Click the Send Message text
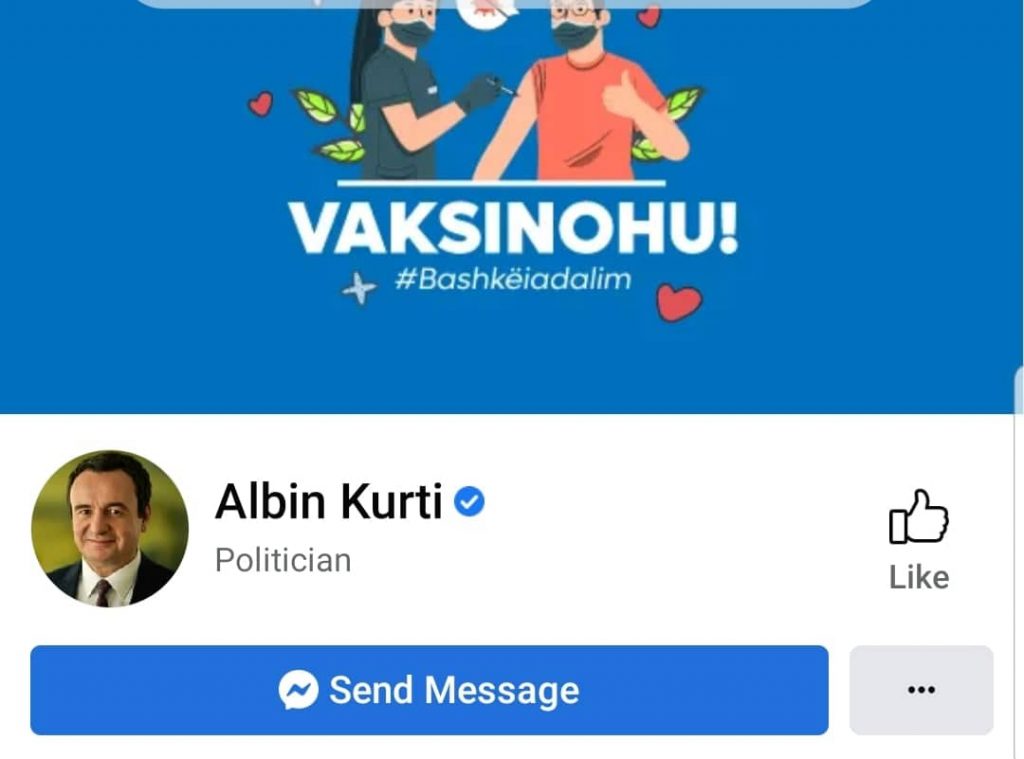 [x=454, y=690]
